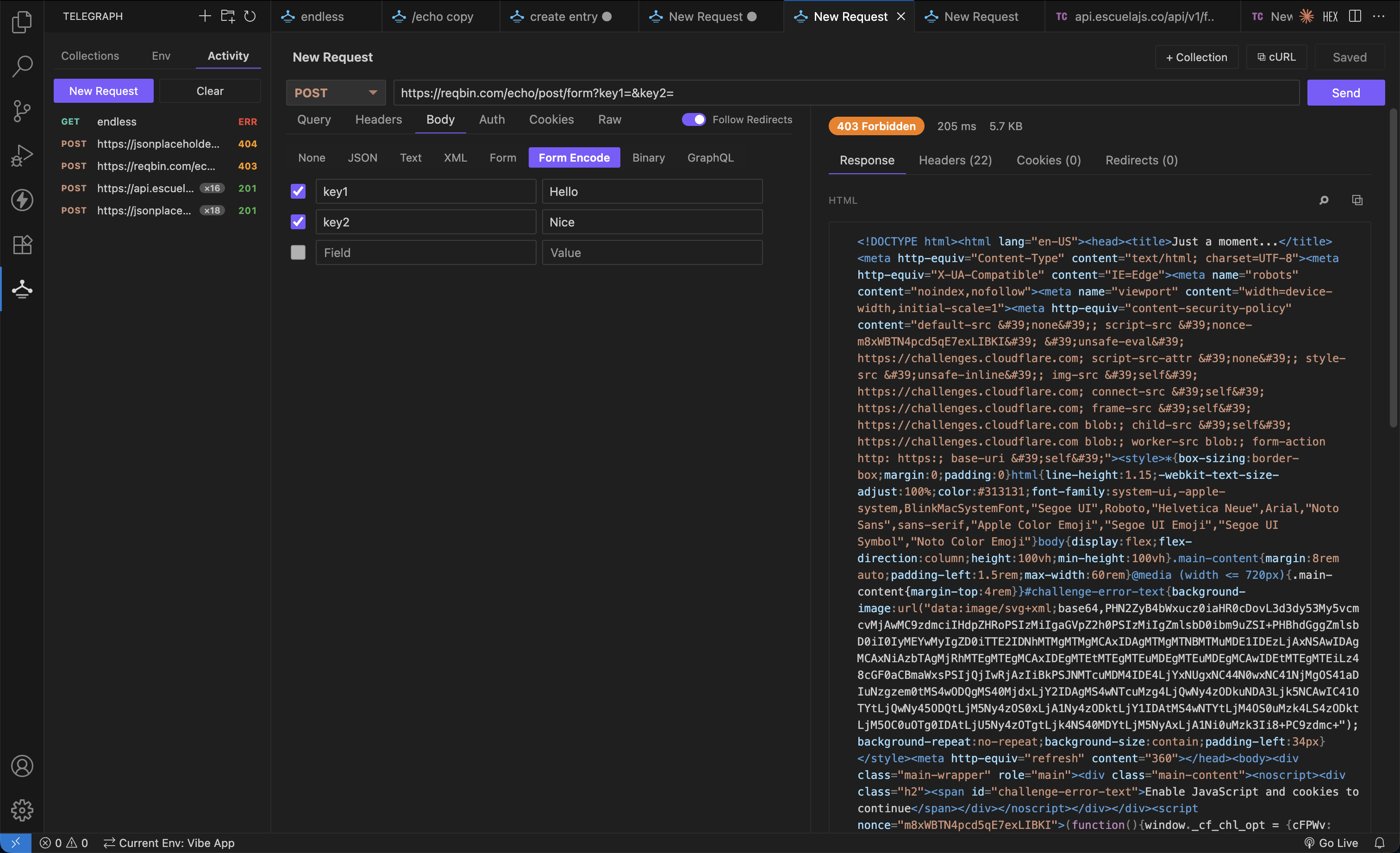Image resolution: width=1400 pixels, height=853 pixels.
Task: Select the JSON body type
Action: coord(362,157)
